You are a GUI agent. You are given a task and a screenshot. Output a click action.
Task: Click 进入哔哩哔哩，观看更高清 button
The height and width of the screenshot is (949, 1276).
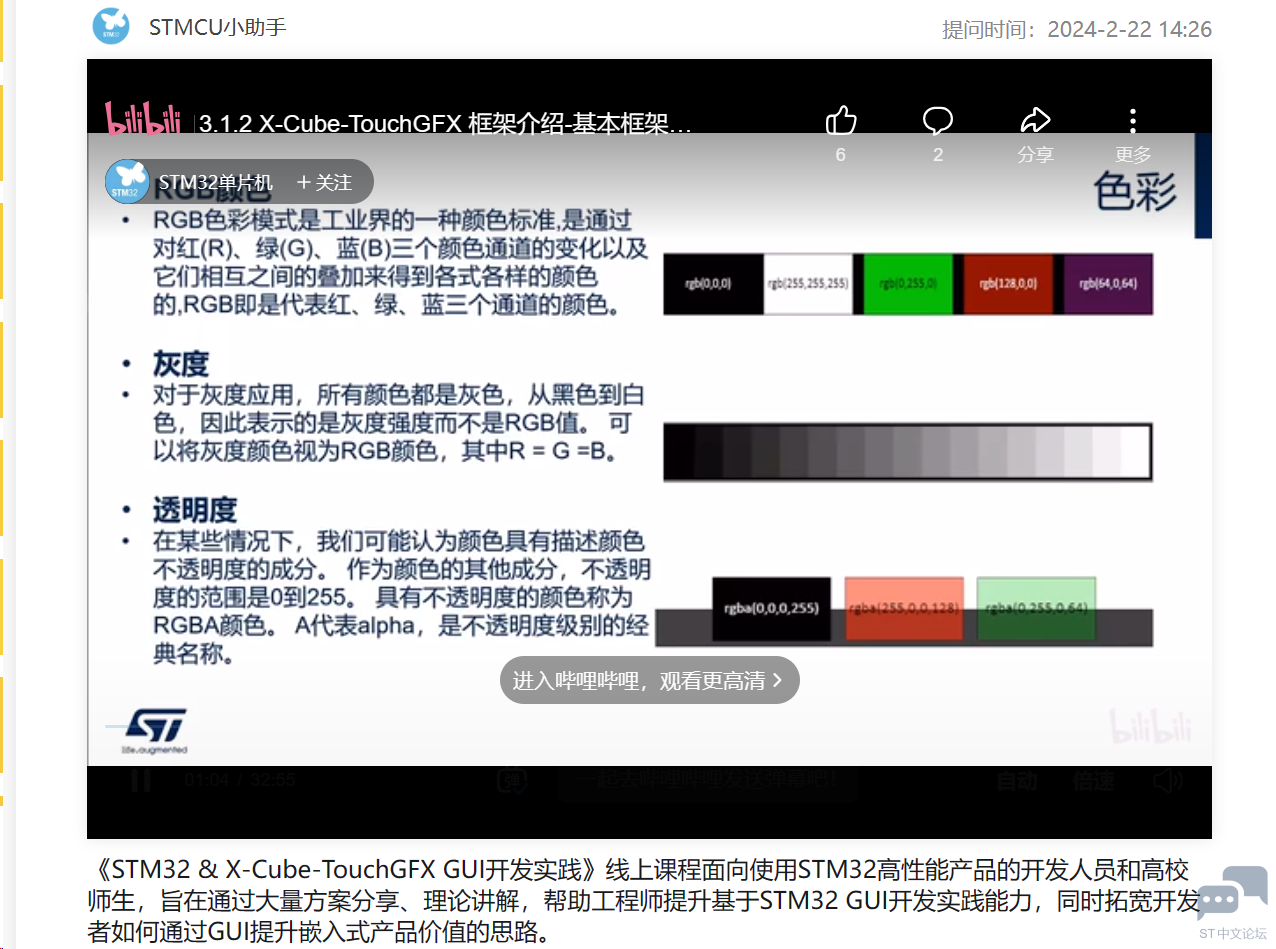pyautogui.click(x=649, y=680)
